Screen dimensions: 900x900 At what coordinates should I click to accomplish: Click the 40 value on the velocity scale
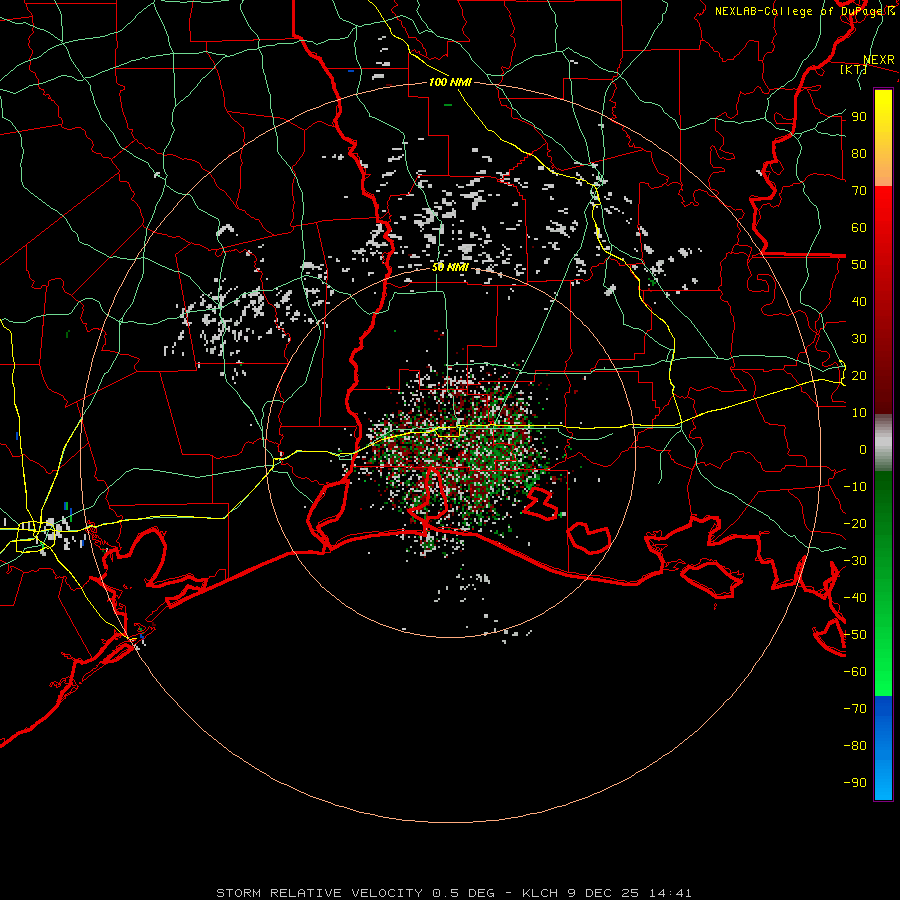point(859,301)
